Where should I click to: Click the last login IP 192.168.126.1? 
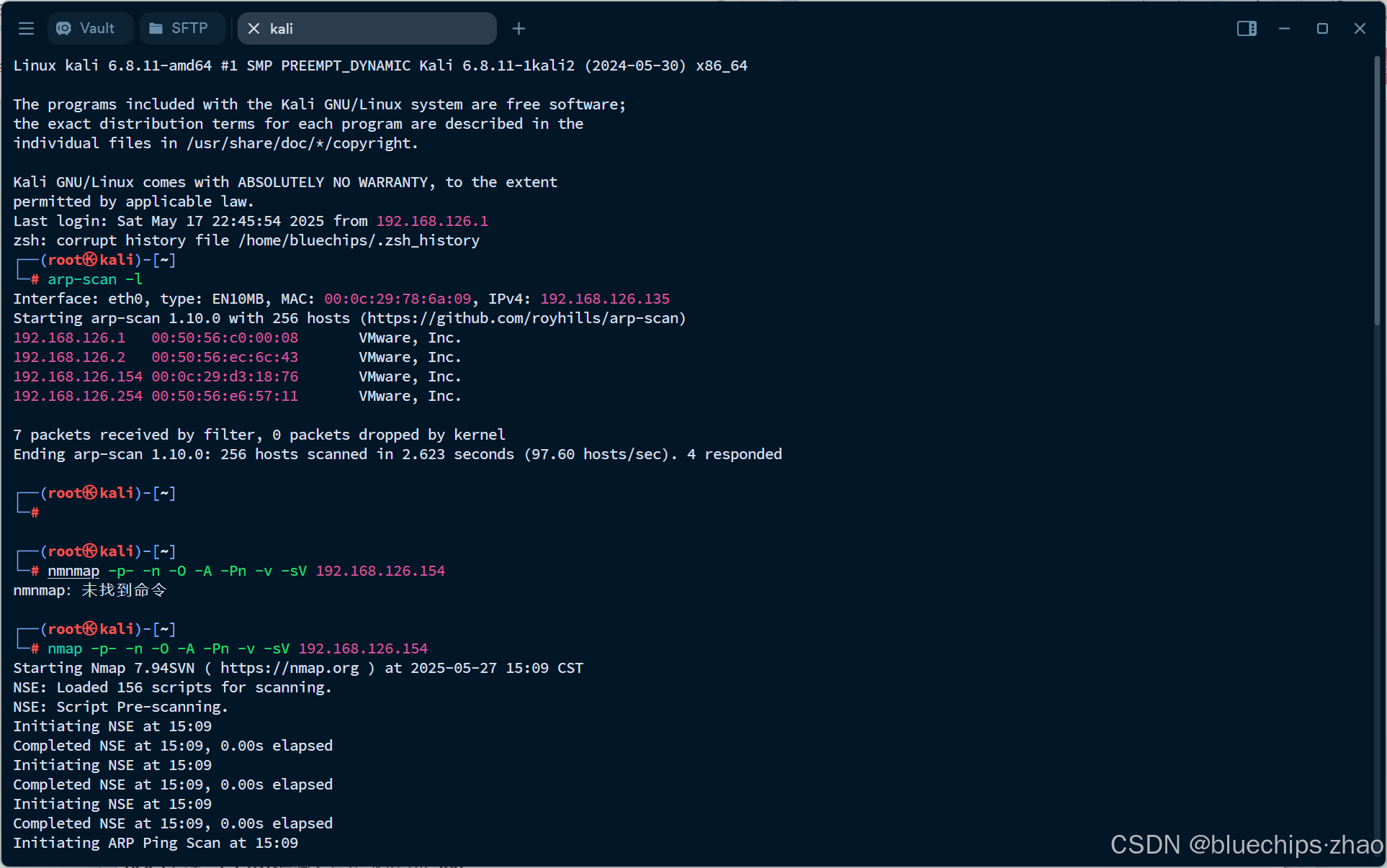[432, 221]
